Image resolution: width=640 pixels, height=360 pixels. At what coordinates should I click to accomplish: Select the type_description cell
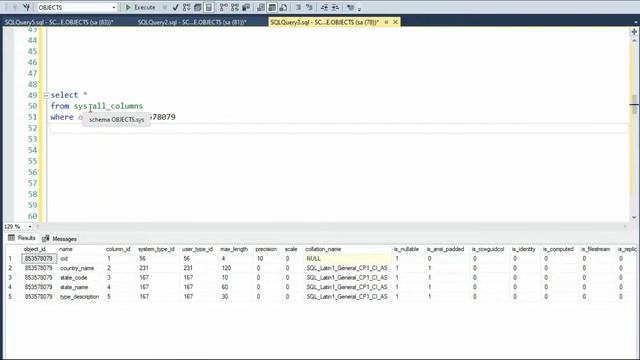[80, 297]
